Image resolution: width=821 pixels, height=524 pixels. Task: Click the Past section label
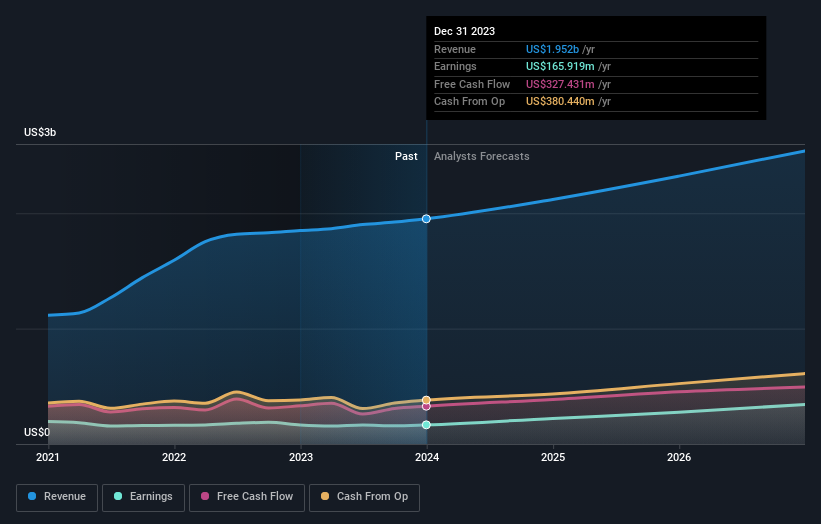(406, 157)
